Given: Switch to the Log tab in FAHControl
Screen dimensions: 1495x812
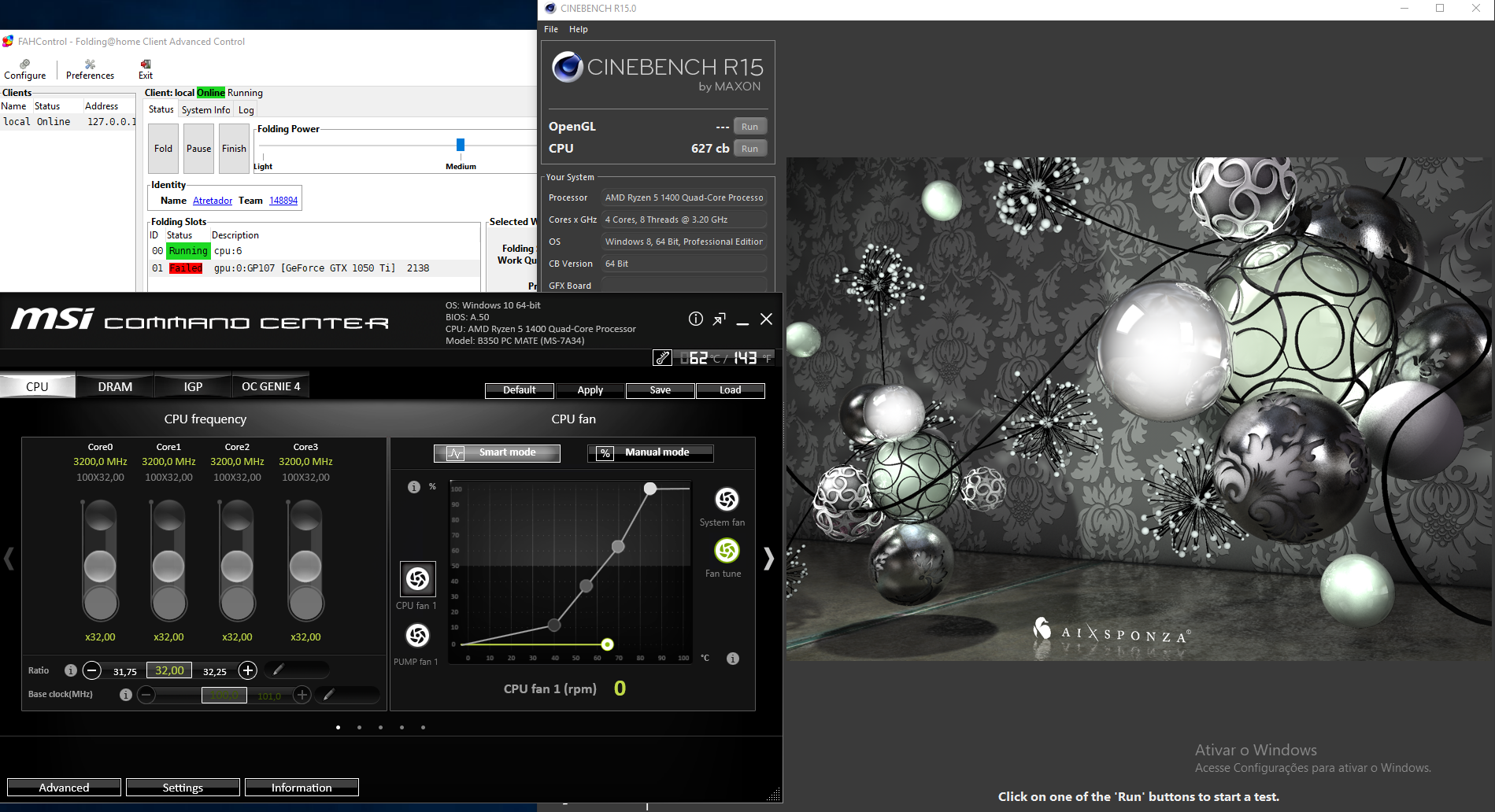Looking at the screenshot, I should point(246,110).
